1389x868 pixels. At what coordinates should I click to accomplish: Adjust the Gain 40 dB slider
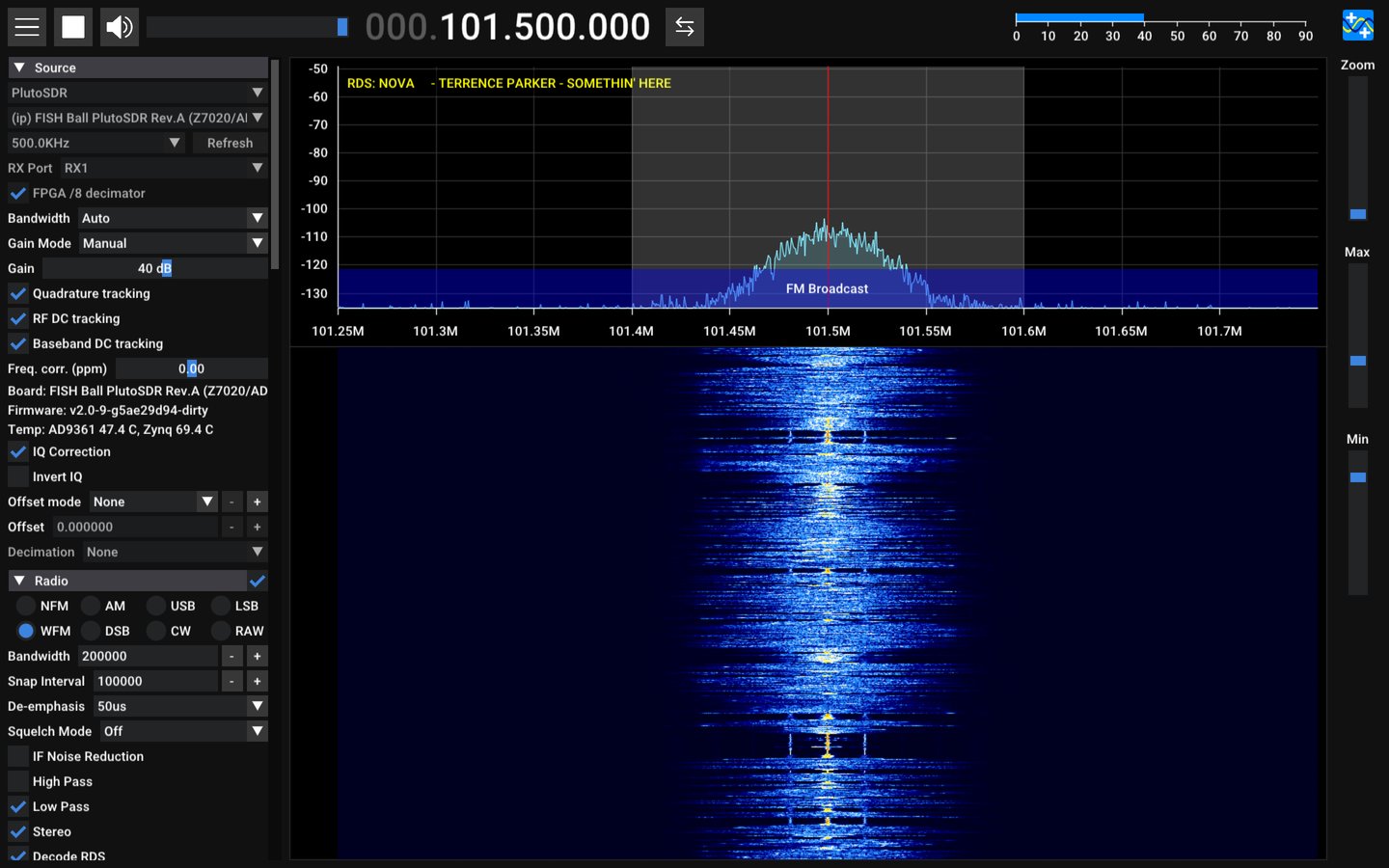point(154,268)
